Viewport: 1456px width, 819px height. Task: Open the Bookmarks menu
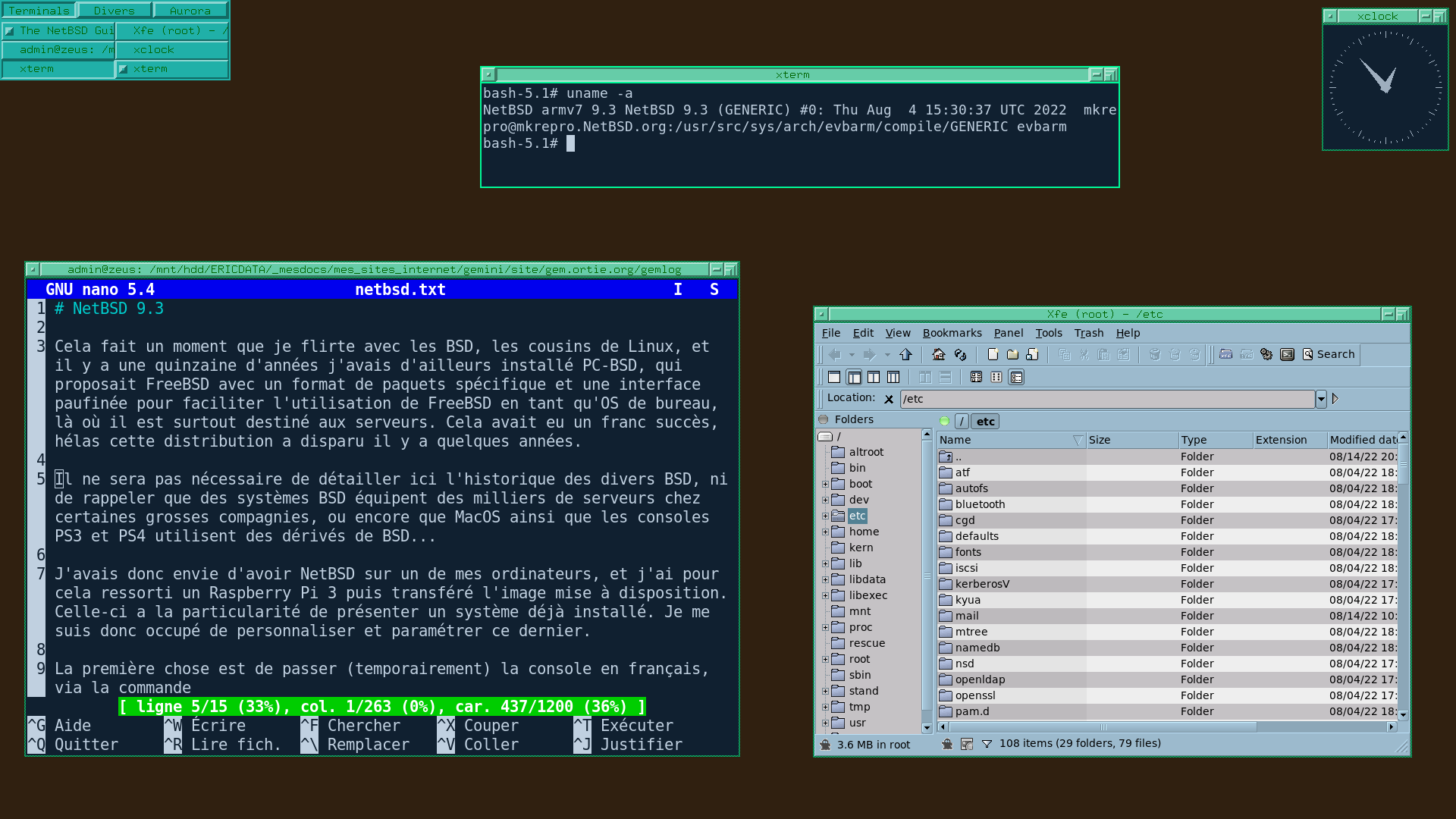coord(952,333)
